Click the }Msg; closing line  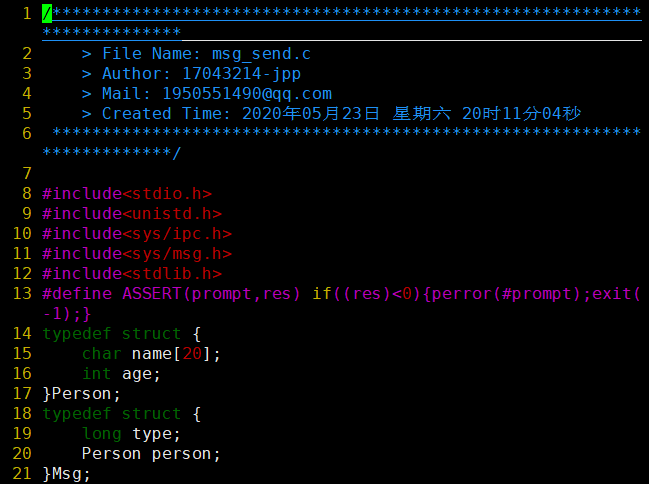click(66, 474)
